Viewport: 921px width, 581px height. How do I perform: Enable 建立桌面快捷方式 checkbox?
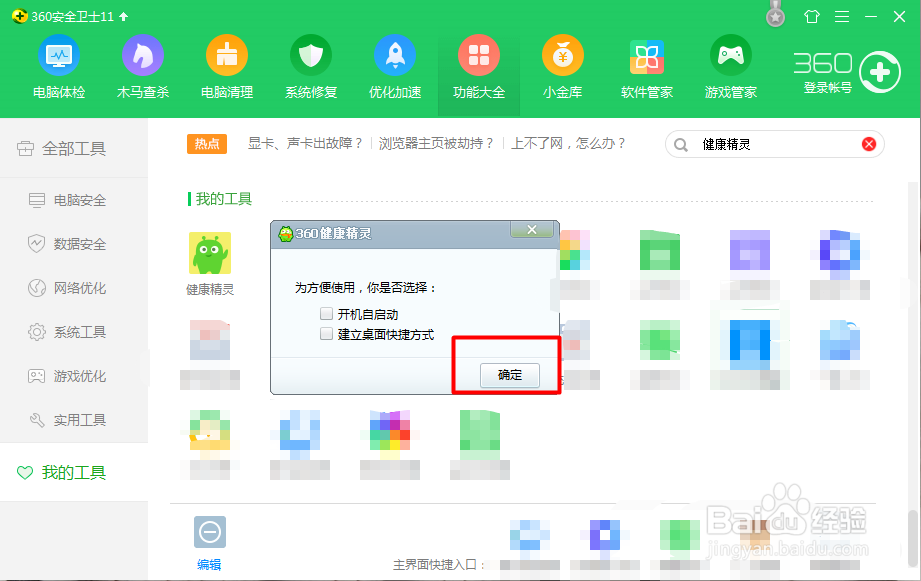327,334
